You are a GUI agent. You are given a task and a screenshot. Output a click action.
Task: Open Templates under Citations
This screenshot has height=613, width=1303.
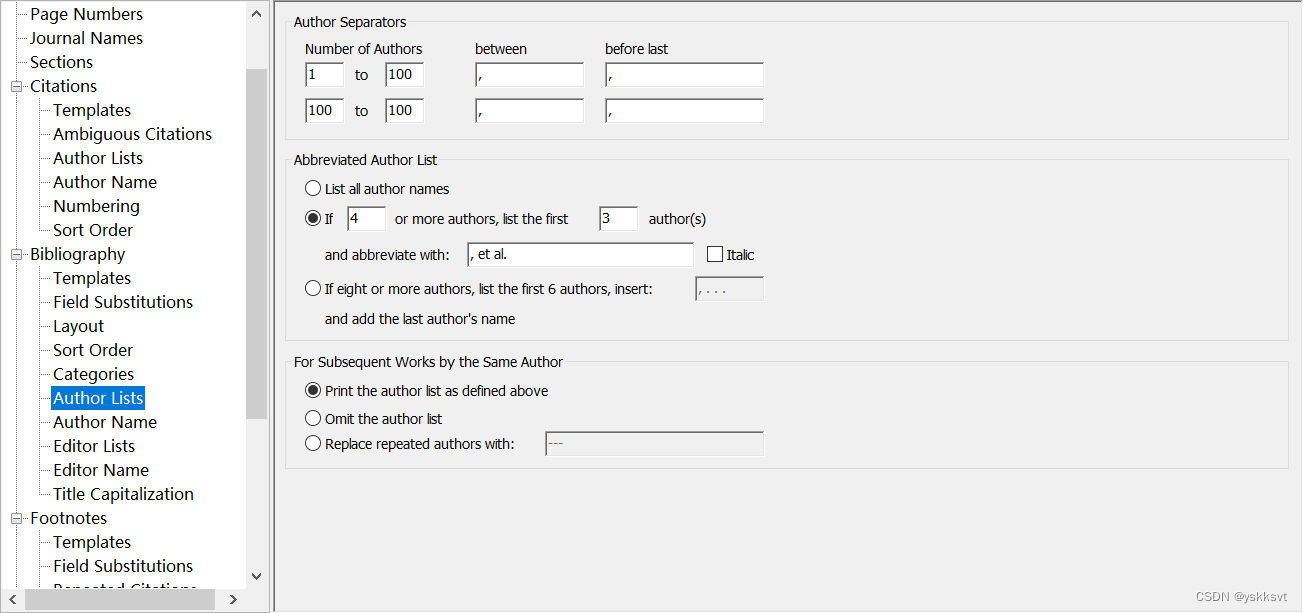coord(92,110)
